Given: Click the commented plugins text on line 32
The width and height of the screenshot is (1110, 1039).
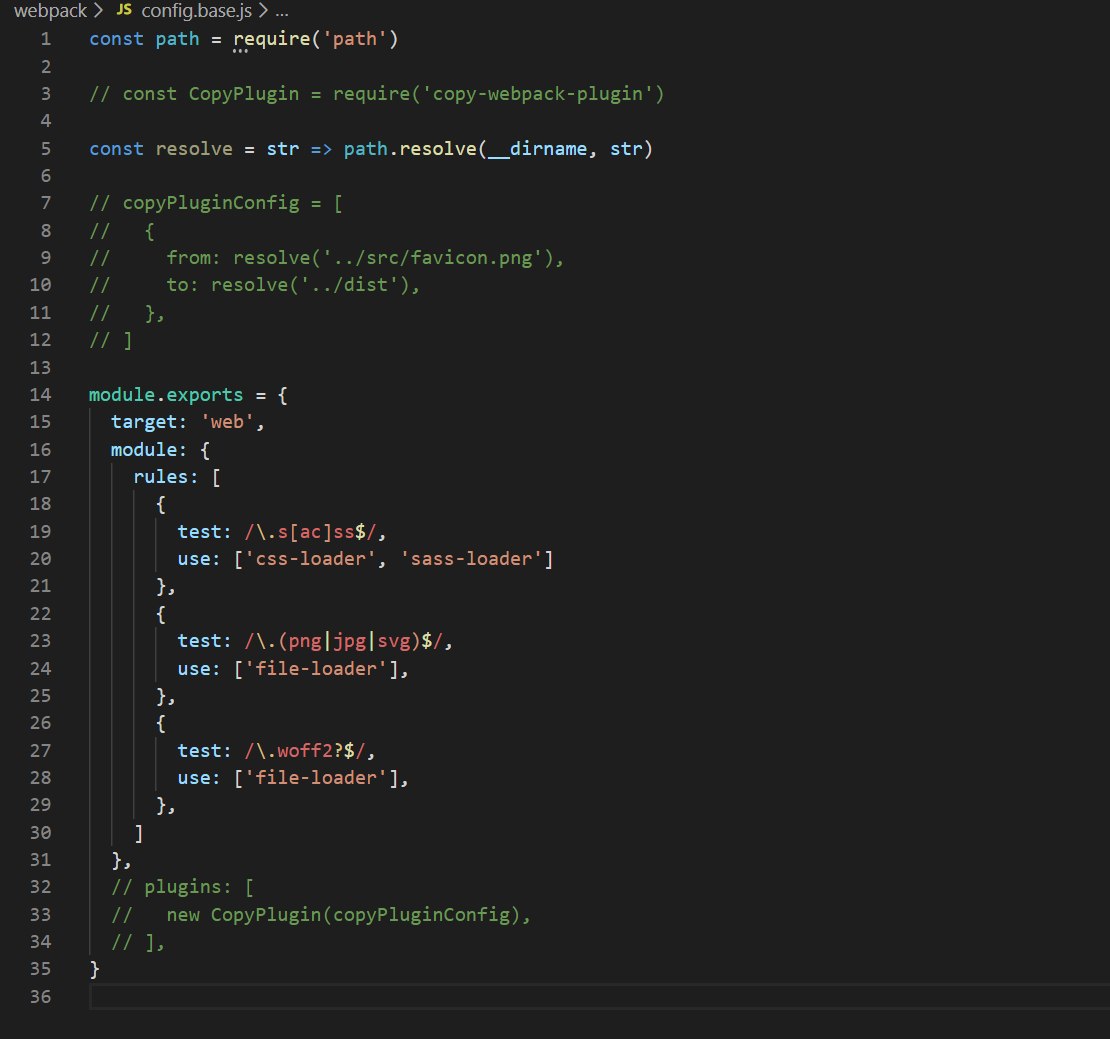Looking at the screenshot, I should pos(183,888).
